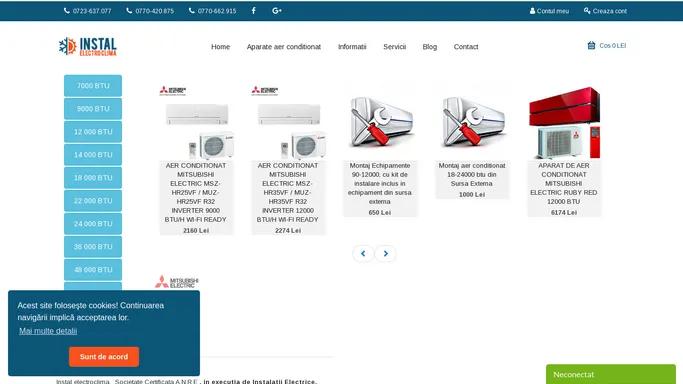Open the Facebook page icon
683x384 pixels.
(x=254, y=11)
